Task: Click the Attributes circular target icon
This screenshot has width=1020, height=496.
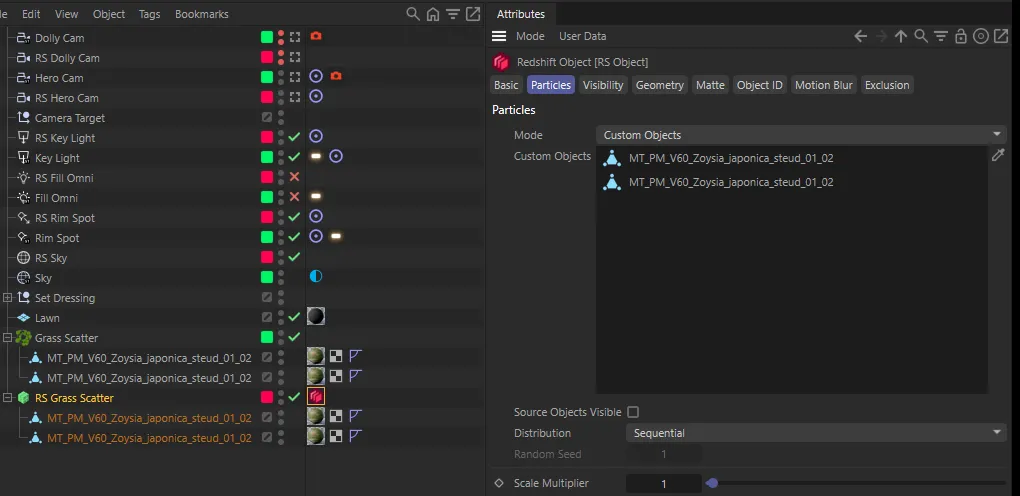Action: pyautogui.click(x=981, y=36)
